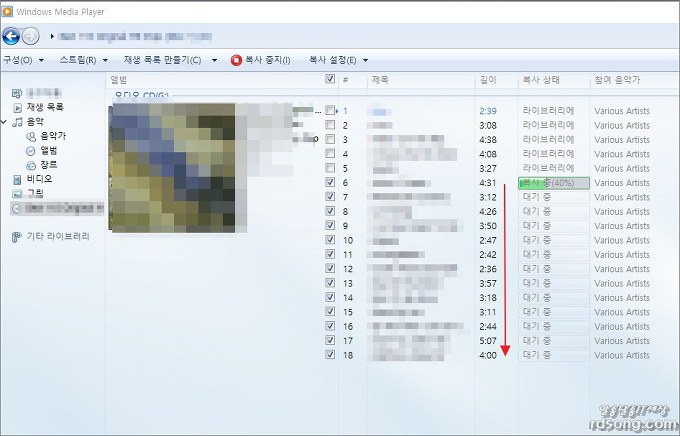Click the music note icon beside 음악
The height and width of the screenshot is (436, 680).
click(17, 122)
